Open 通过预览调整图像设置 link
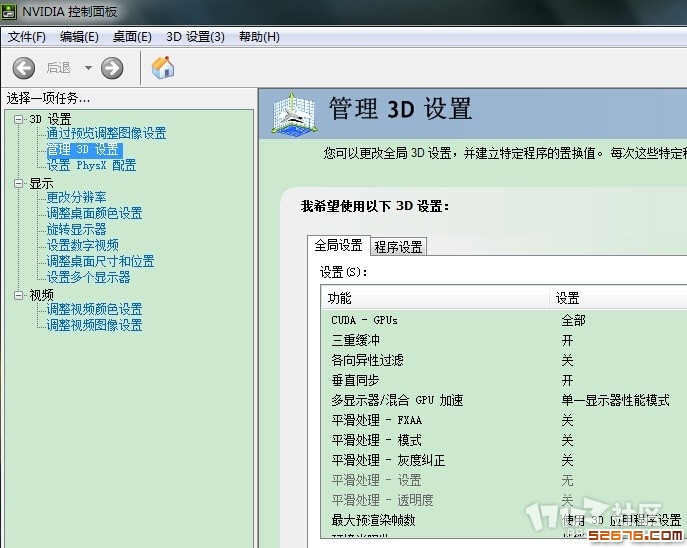Viewport: 687px width, 548px height. point(106,133)
